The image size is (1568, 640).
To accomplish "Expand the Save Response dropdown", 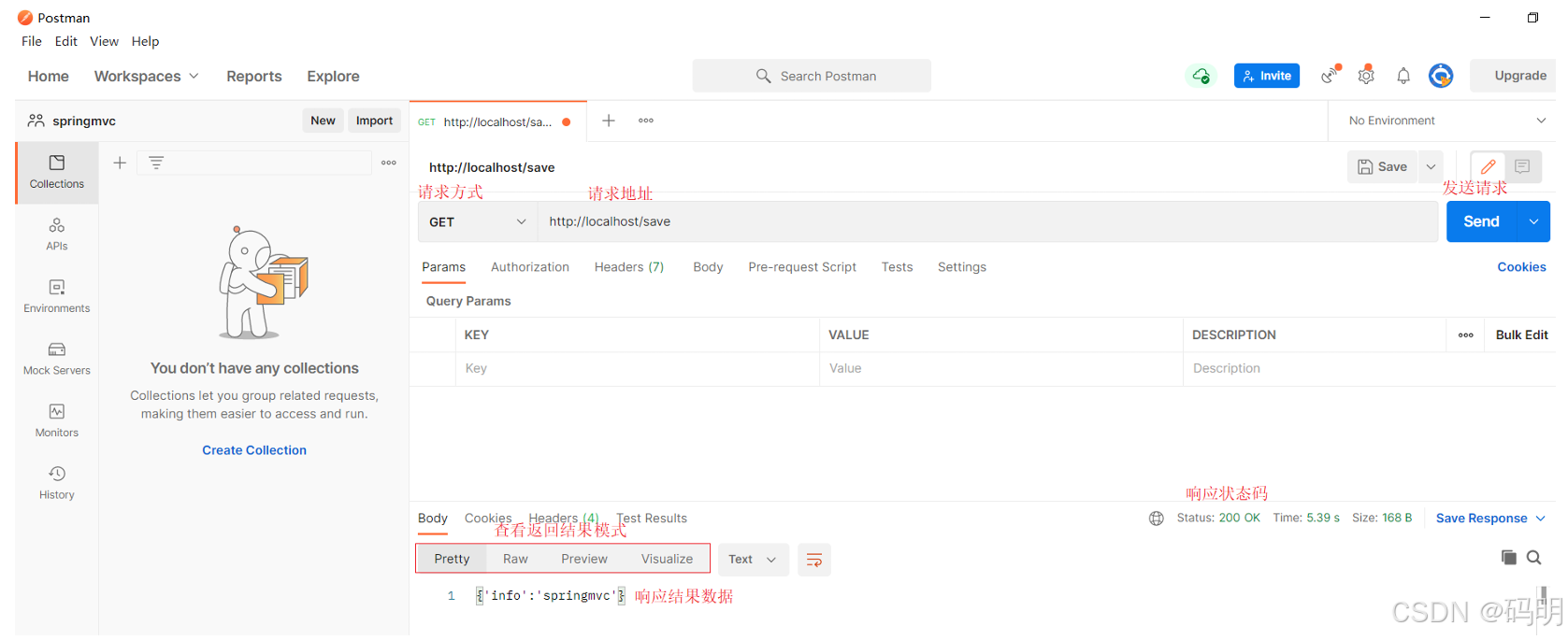I will [x=1490, y=519].
